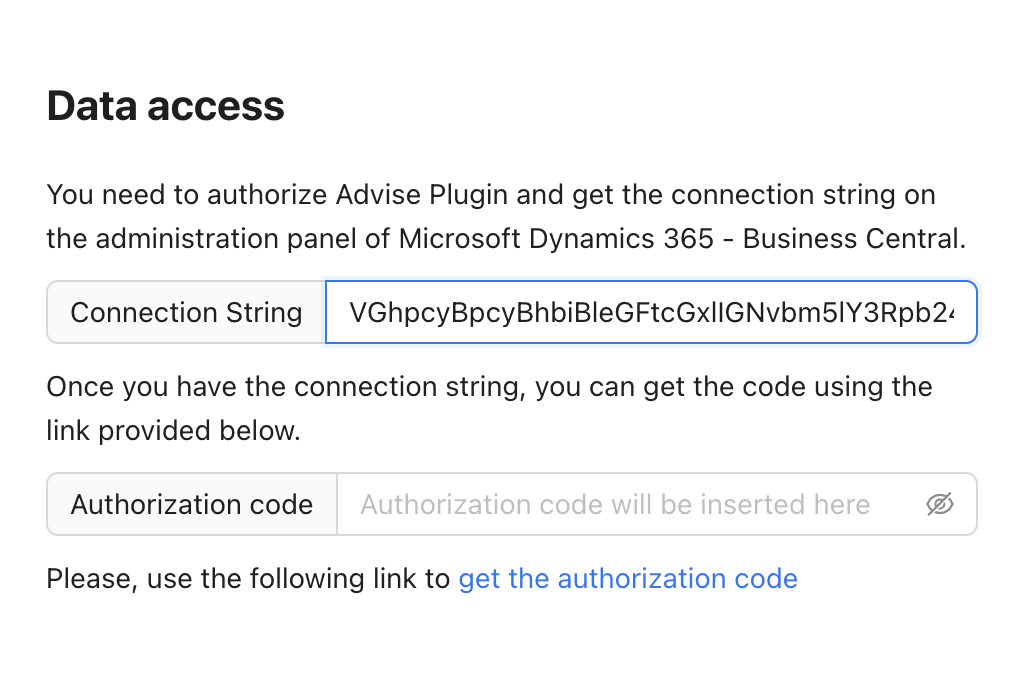The width and height of the screenshot is (1018, 684).
Task: Follow the blue authorization code hyperlink
Action: [628, 579]
